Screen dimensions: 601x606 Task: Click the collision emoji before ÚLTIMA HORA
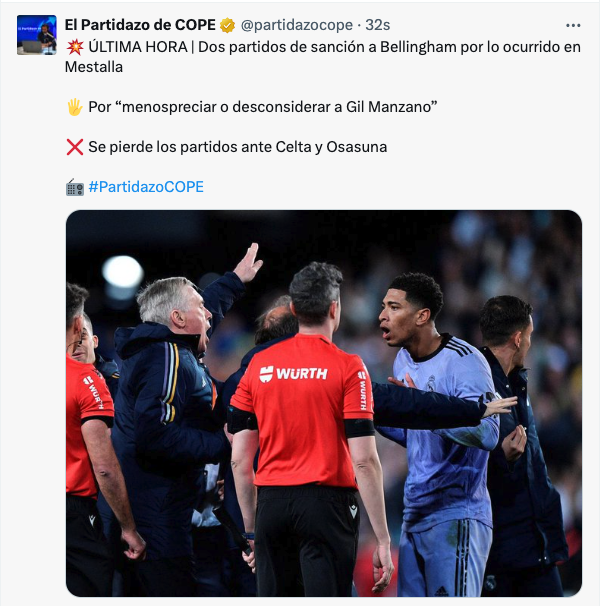(x=75, y=47)
